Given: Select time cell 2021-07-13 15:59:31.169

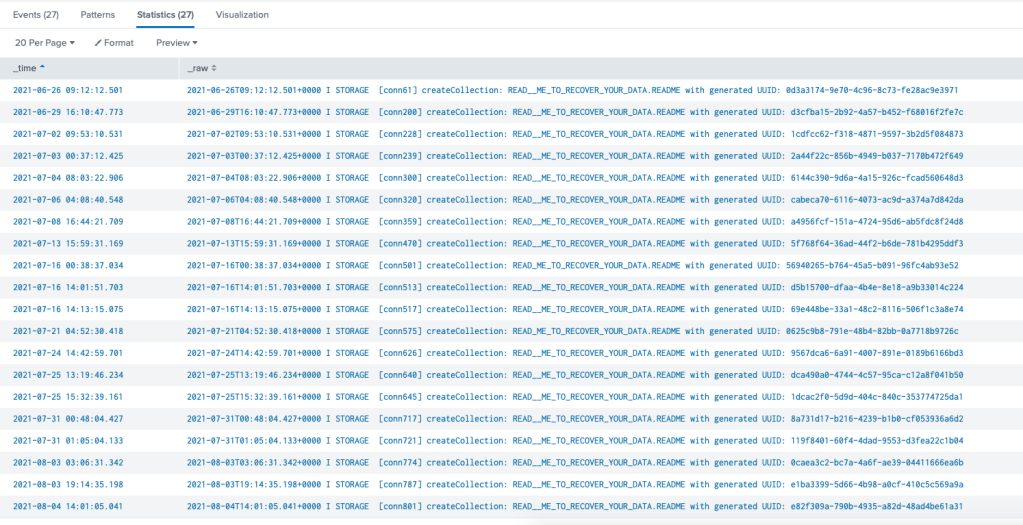Looking at the screenshot, I should [x=68, y=243].
